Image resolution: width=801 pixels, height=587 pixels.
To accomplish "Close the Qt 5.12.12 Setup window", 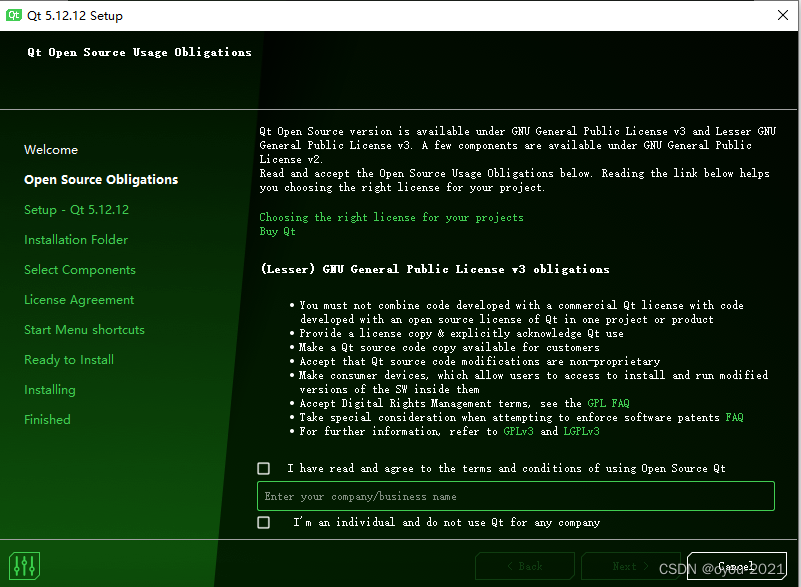I will [x=783, y=15].
